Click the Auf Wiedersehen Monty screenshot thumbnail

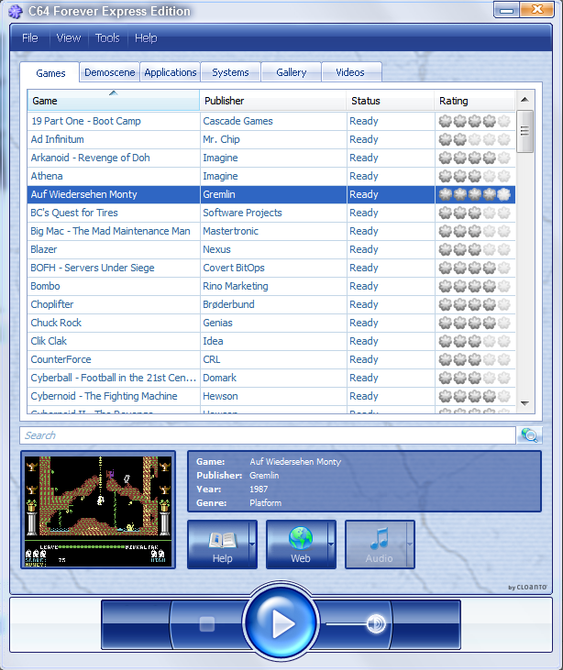coord(98,510)
